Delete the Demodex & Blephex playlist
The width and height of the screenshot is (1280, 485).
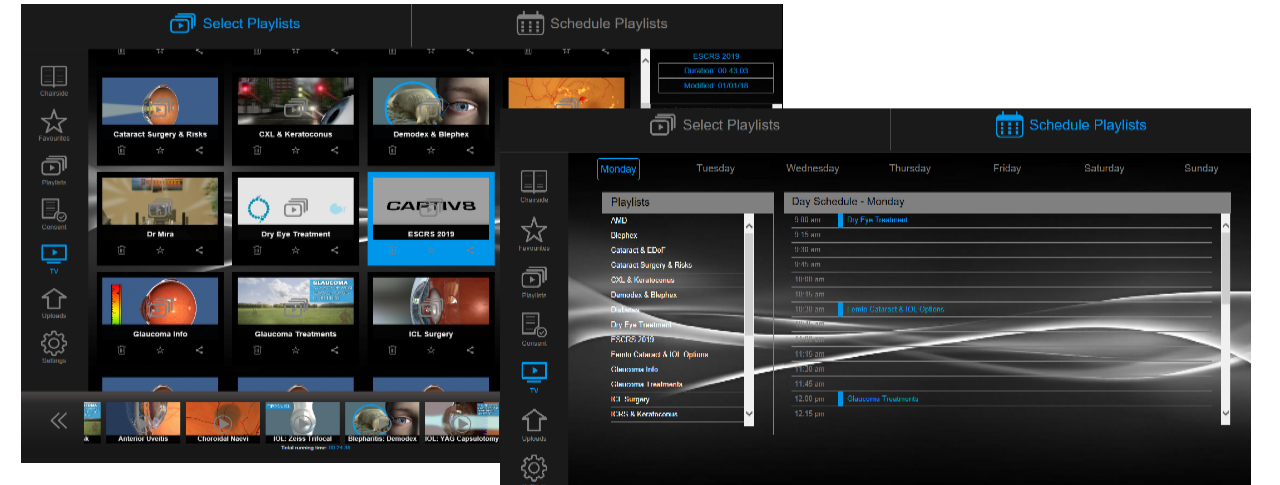[x=392, y=150]
